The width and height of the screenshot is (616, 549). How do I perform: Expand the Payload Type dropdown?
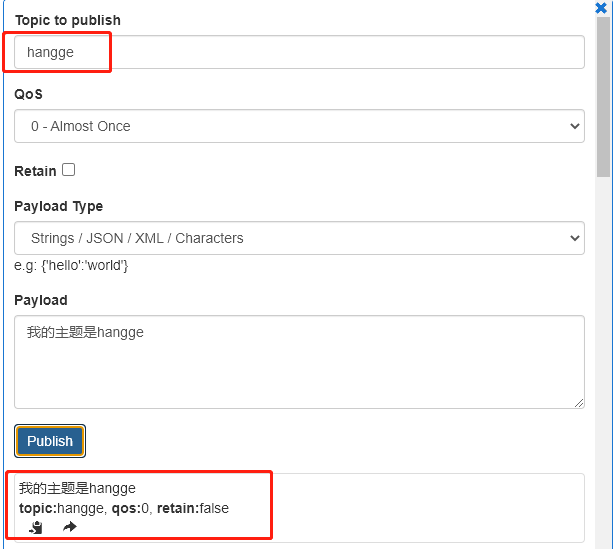click(299, 238)
